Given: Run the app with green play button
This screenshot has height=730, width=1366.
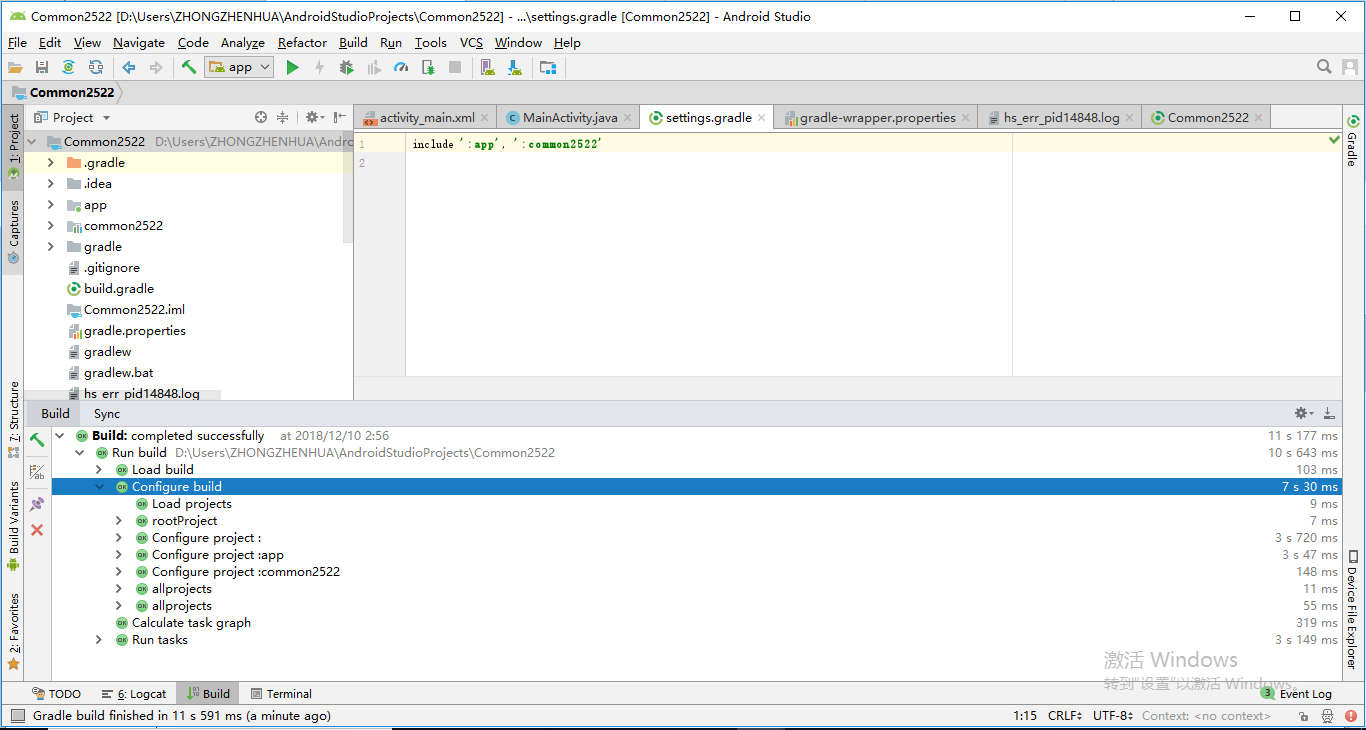Looking at the screenshot, I should pos(292,67).
